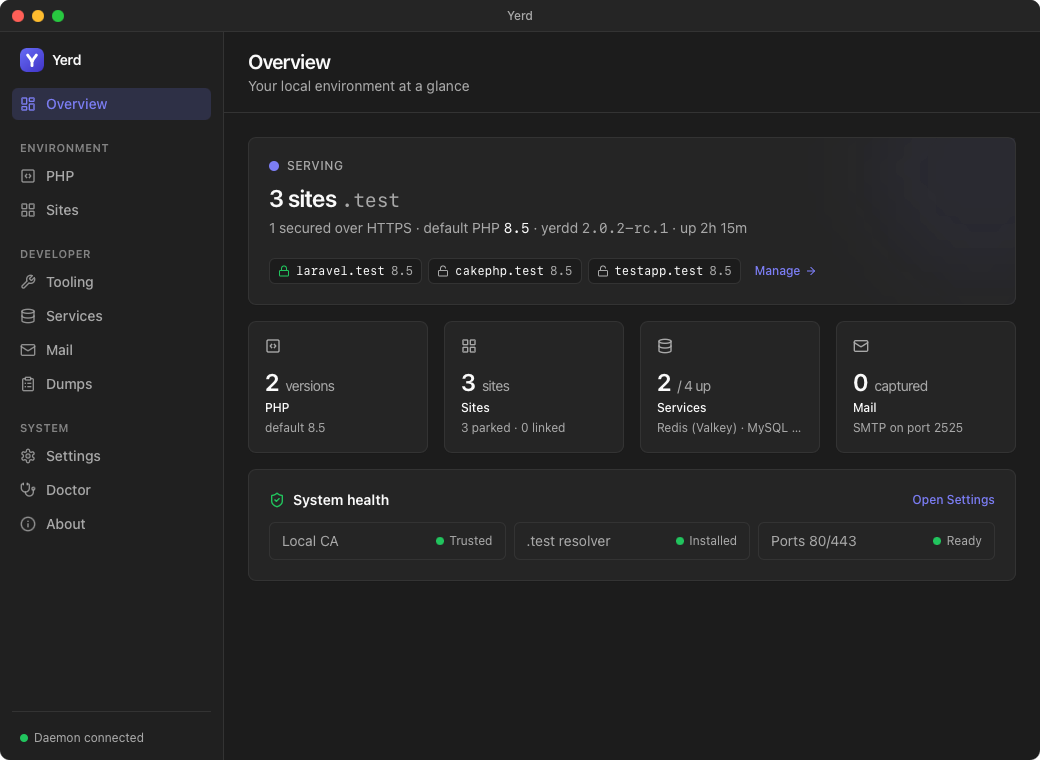The image size is (1040, 760).
Task: Click the green lock icon on laravel.test
Action: [284, 271]
